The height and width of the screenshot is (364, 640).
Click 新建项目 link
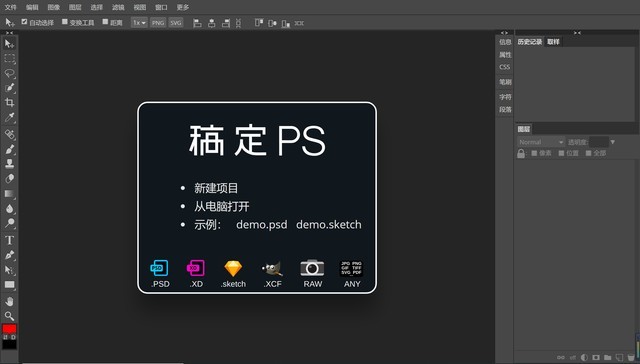click(216, 188)
